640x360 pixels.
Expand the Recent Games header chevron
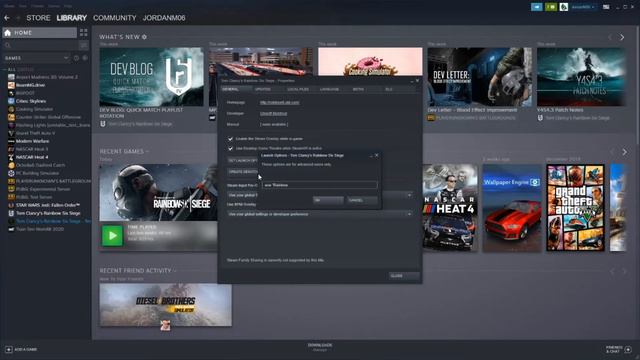[x=147, y=151]
